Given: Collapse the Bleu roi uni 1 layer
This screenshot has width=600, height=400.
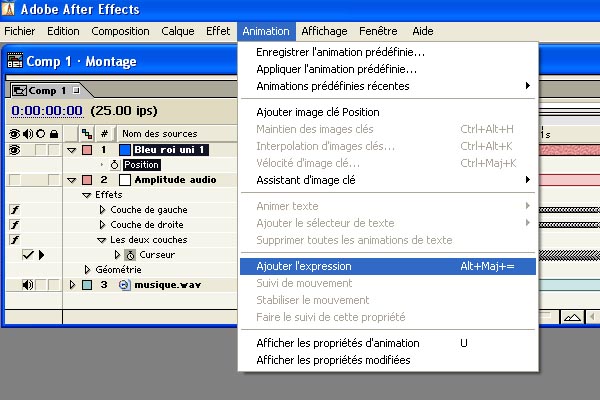Looking at the screenshot, I should [x=72, y=150].
